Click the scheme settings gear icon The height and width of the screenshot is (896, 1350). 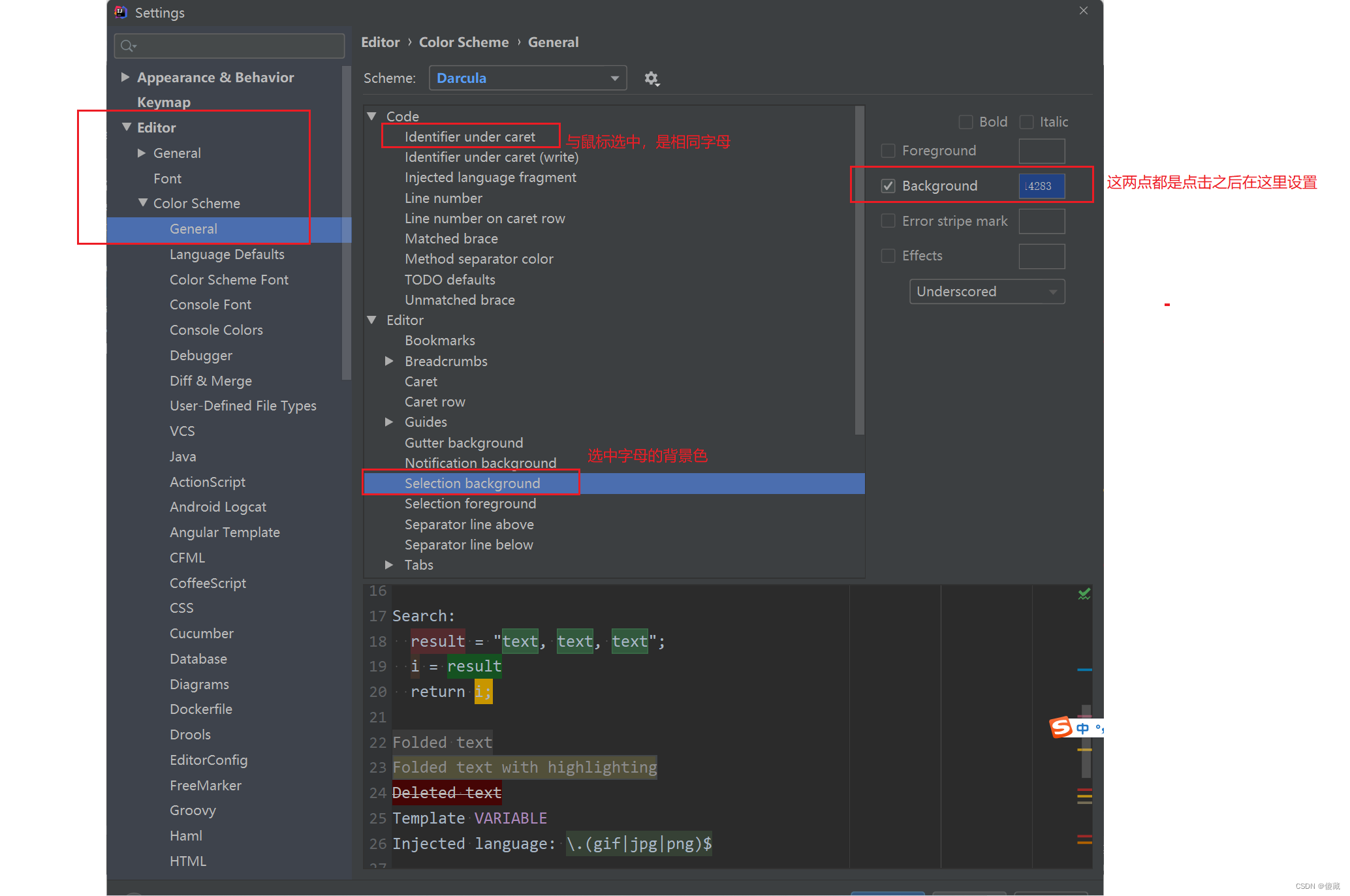click(x=651, y=78)
